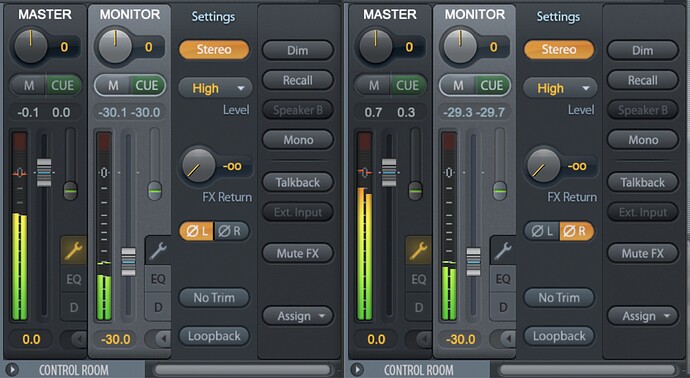Open EQ on right Monitor channel

(503, 279)
